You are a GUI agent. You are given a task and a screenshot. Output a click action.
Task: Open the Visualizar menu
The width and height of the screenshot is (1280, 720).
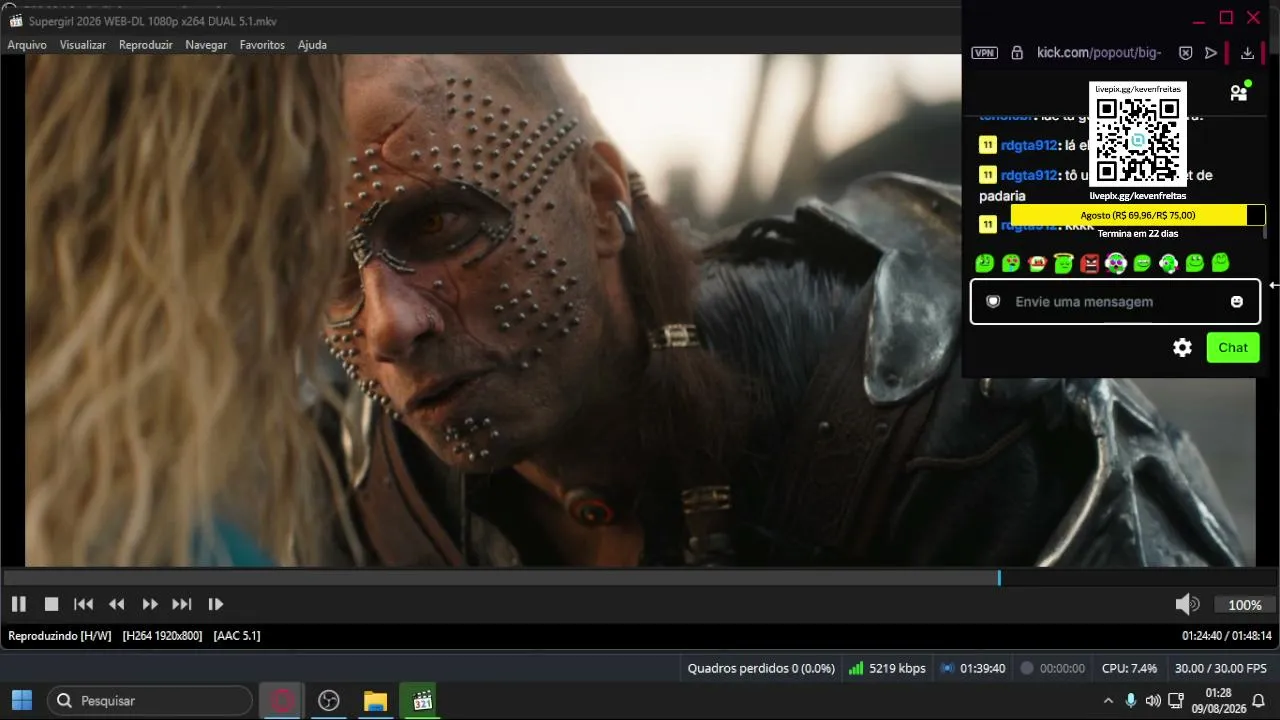point(83,45)
